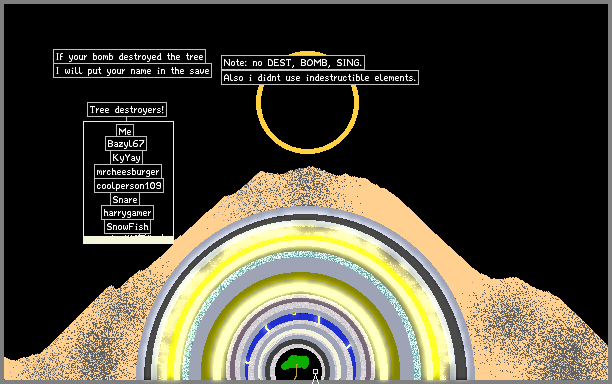The image size is (612, 384).
Task: Choose the 'coolperson109' name sign
Action: click(x=129, y=186)
